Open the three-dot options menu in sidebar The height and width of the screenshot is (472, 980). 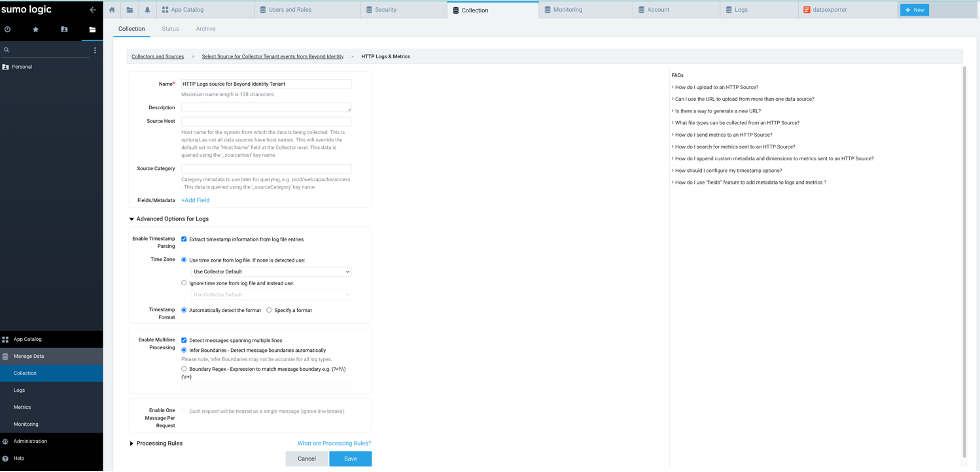coord(95,49)
